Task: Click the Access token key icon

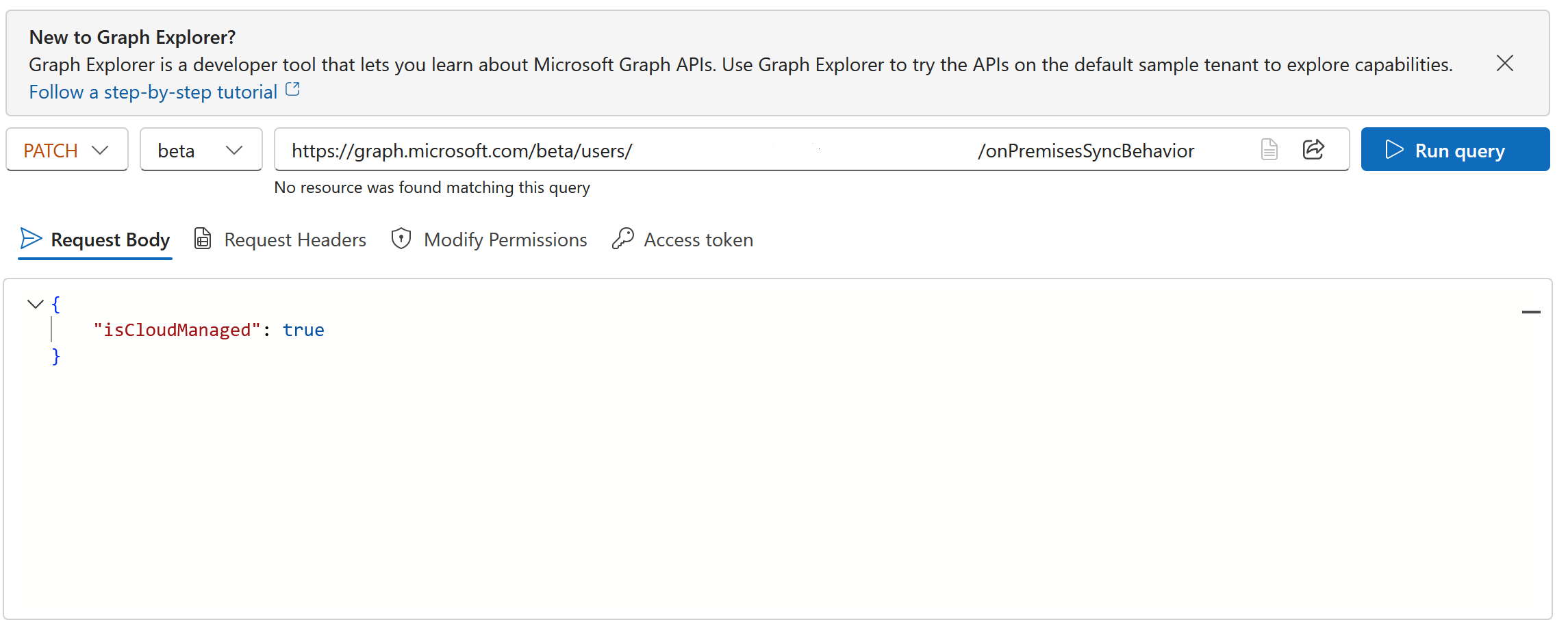Action: coord(622,238)
